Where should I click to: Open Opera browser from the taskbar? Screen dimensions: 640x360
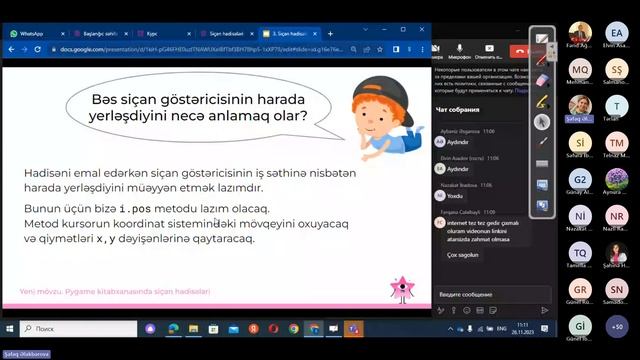[273, 329]
